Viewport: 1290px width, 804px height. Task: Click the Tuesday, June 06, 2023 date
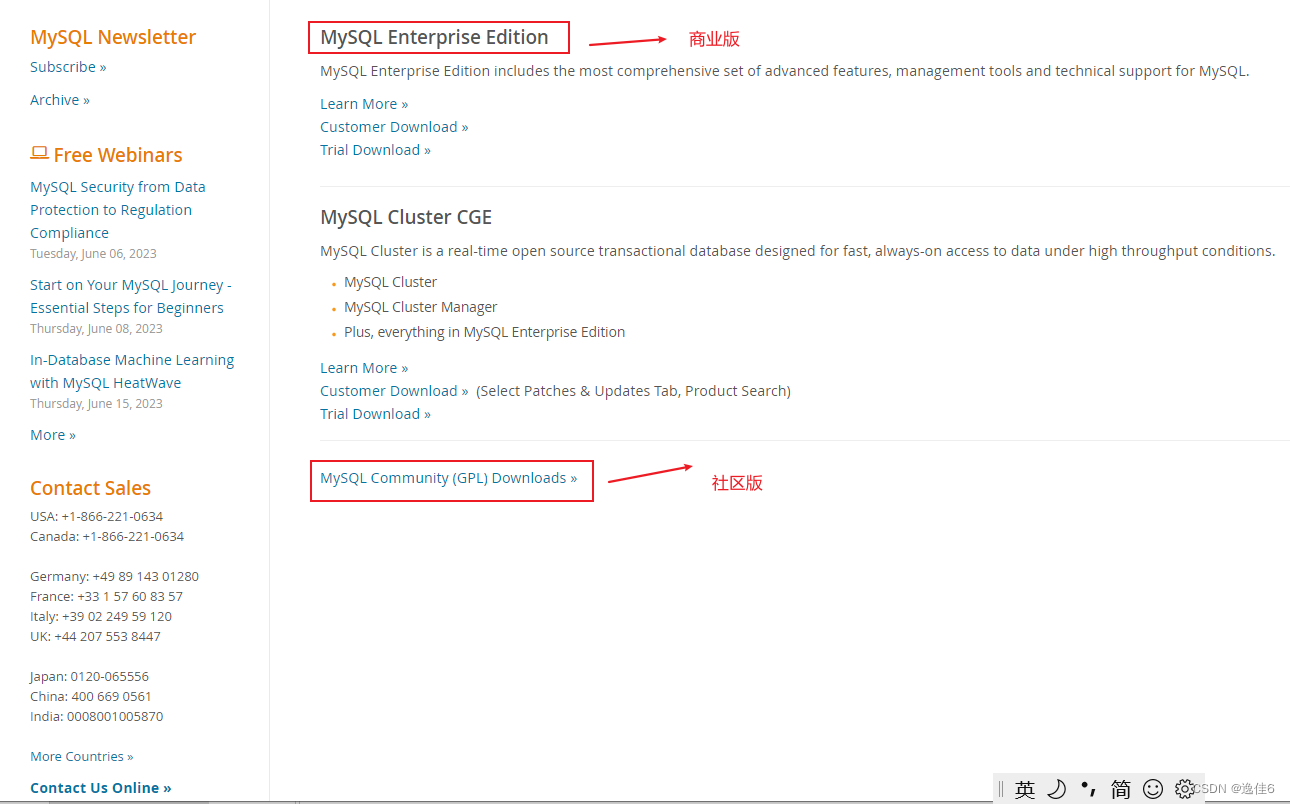[93, 254]
